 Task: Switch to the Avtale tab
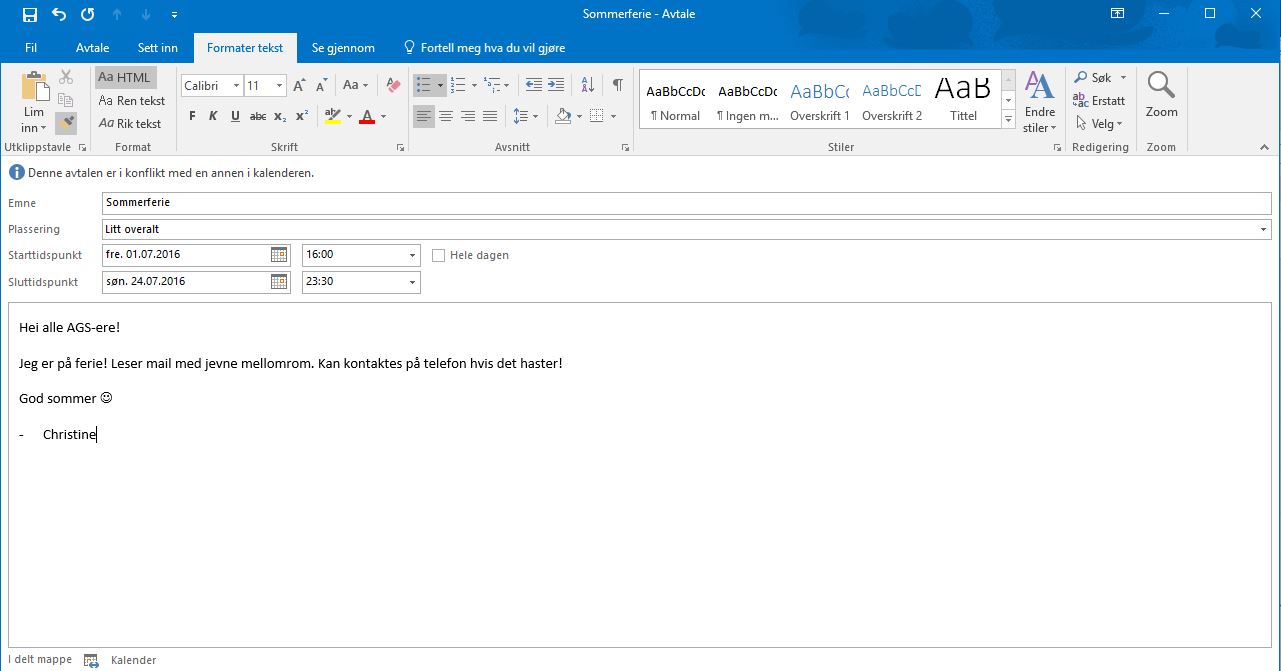[x=93, y=47]
